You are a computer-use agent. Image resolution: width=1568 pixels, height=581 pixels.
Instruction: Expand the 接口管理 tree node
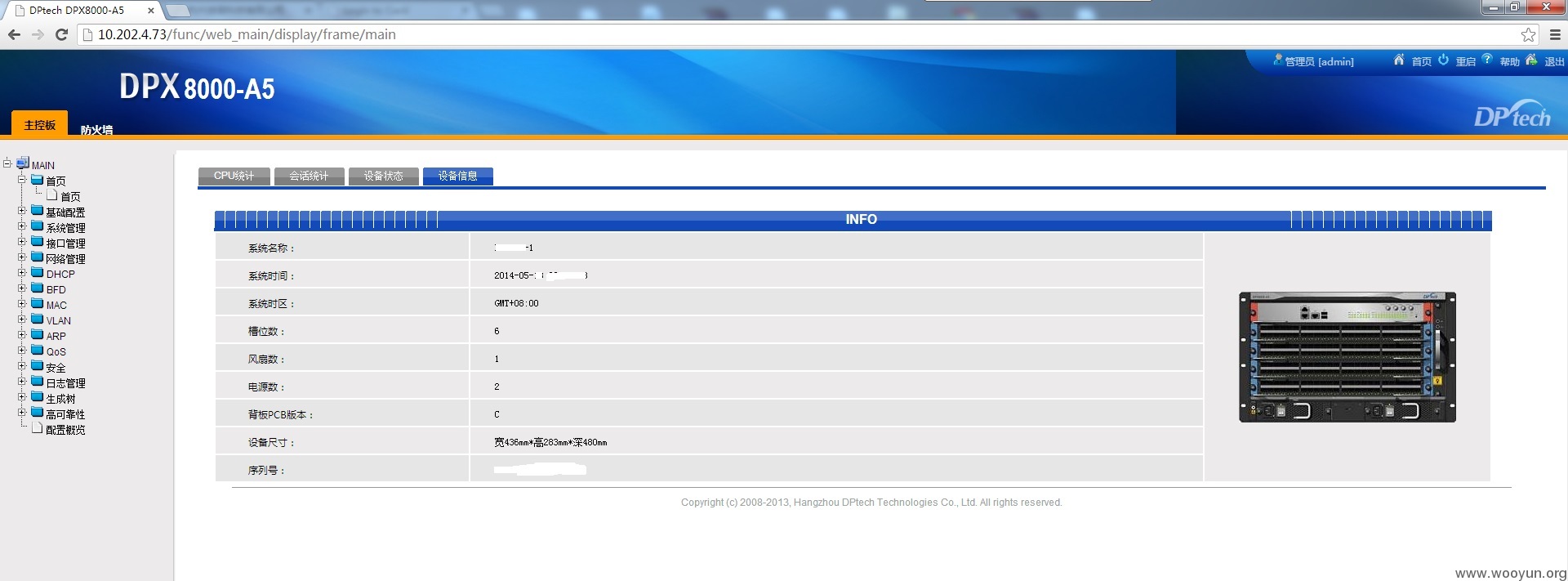click(22, 242)
